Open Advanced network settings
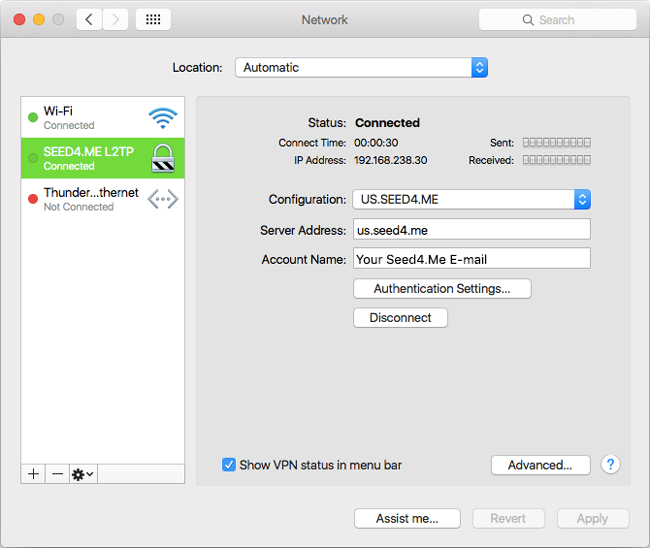 540,465
